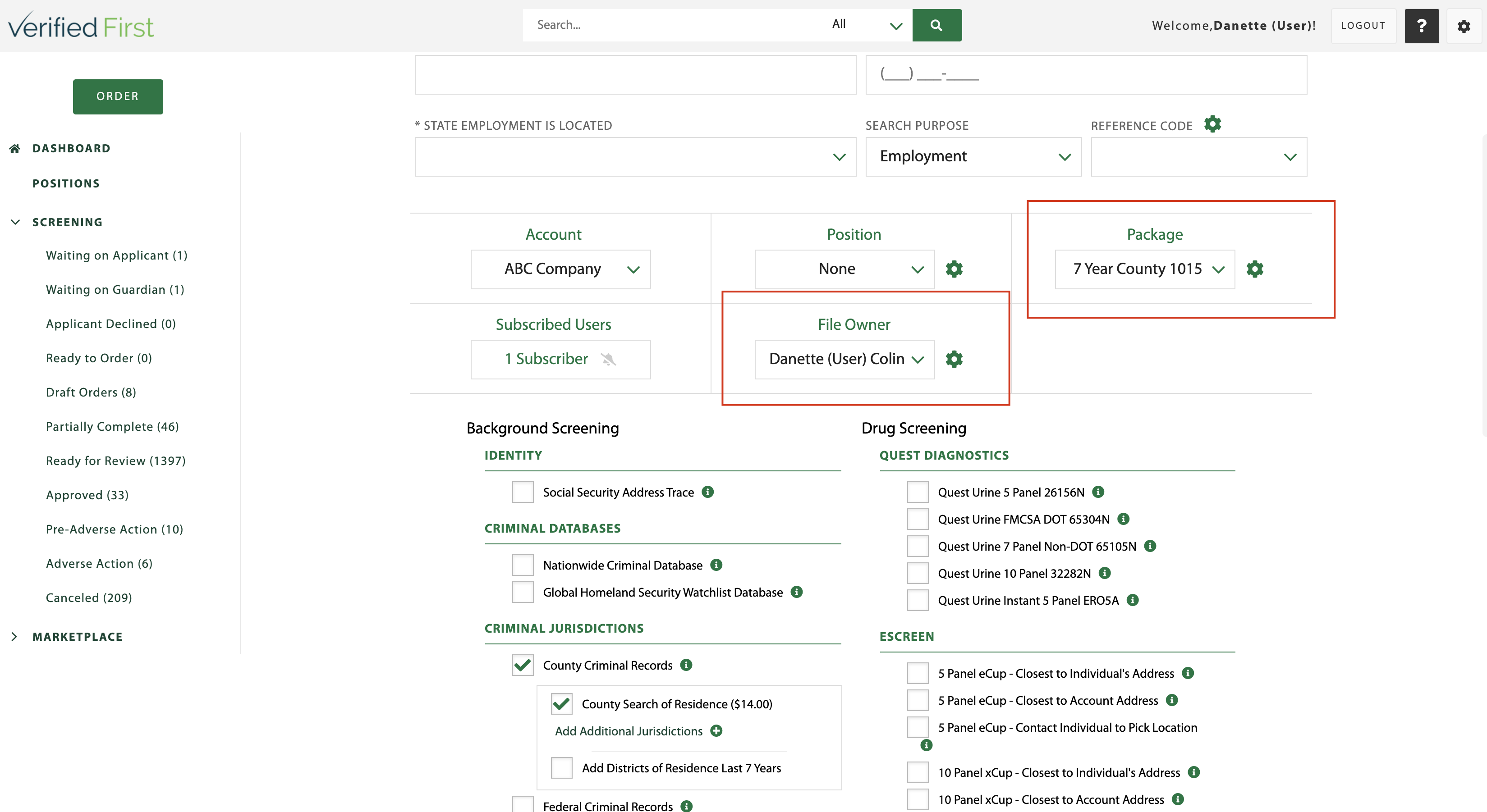Expand the Marketplace sidebar section
Image resolution: width=1487 pixels, height=812 pixels.
(x=14, y=636)
